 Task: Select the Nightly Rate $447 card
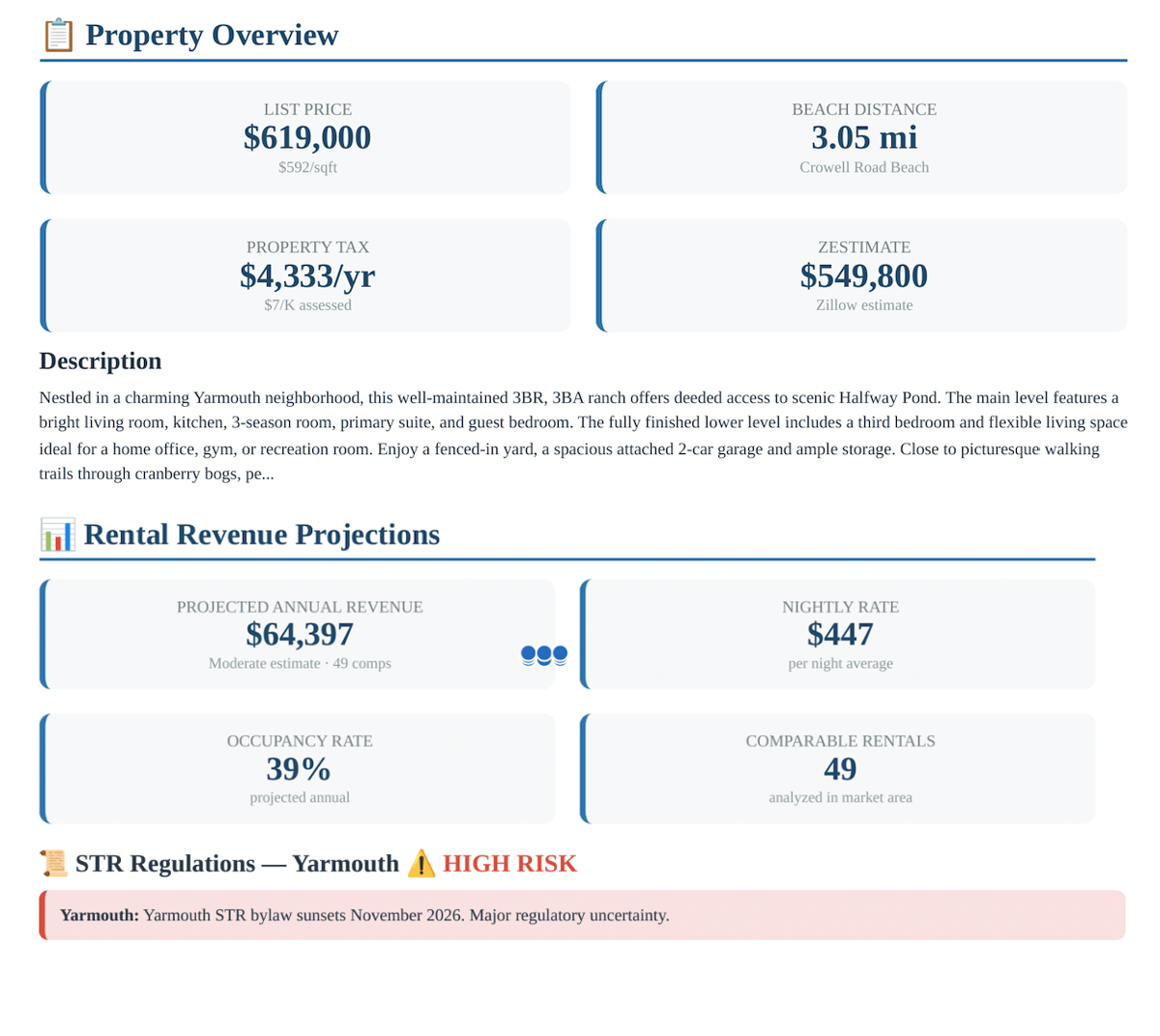click(x=839, y=634)
